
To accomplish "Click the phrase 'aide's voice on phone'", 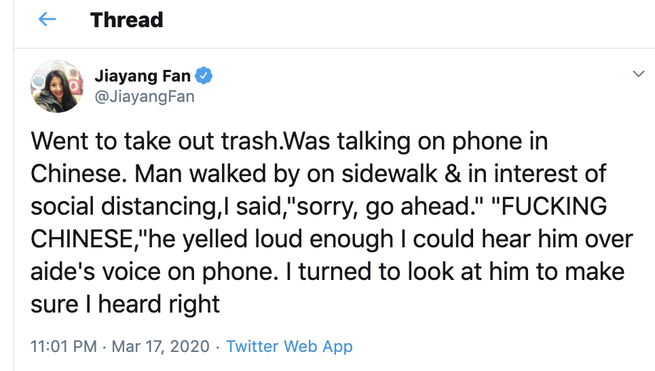I will [x=154, y=272].
